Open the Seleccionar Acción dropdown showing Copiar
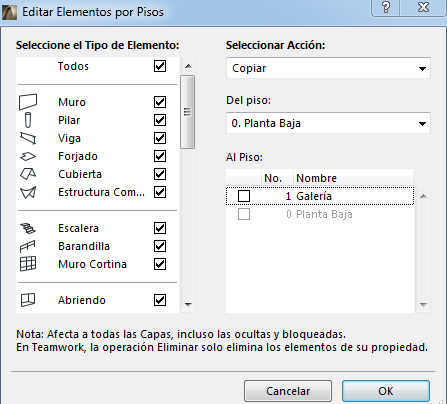Screen dimensions: 447x404 point(328,68)
